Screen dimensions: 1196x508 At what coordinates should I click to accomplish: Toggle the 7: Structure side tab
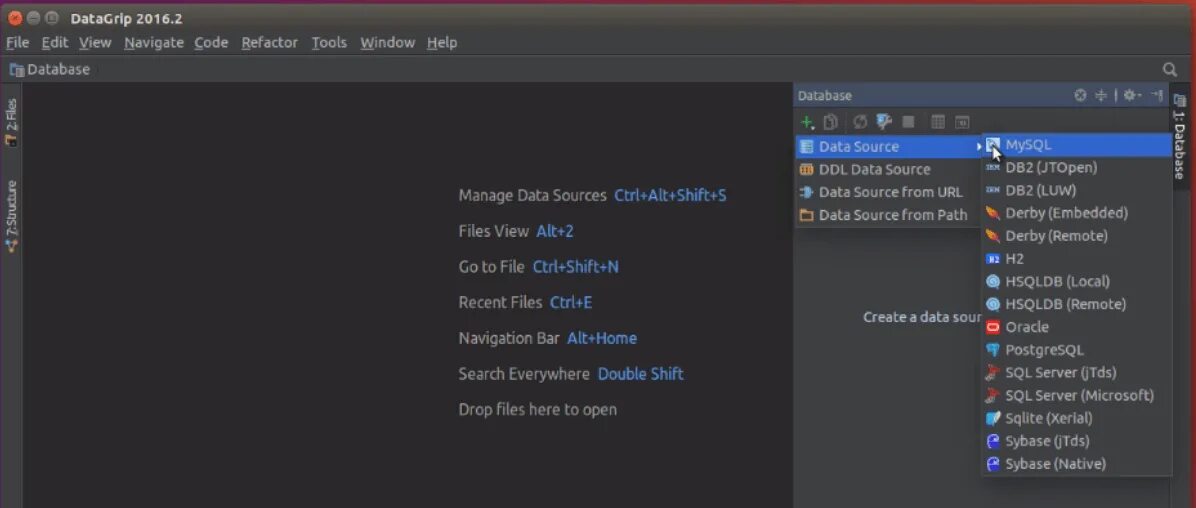click(x=11, y=216)
